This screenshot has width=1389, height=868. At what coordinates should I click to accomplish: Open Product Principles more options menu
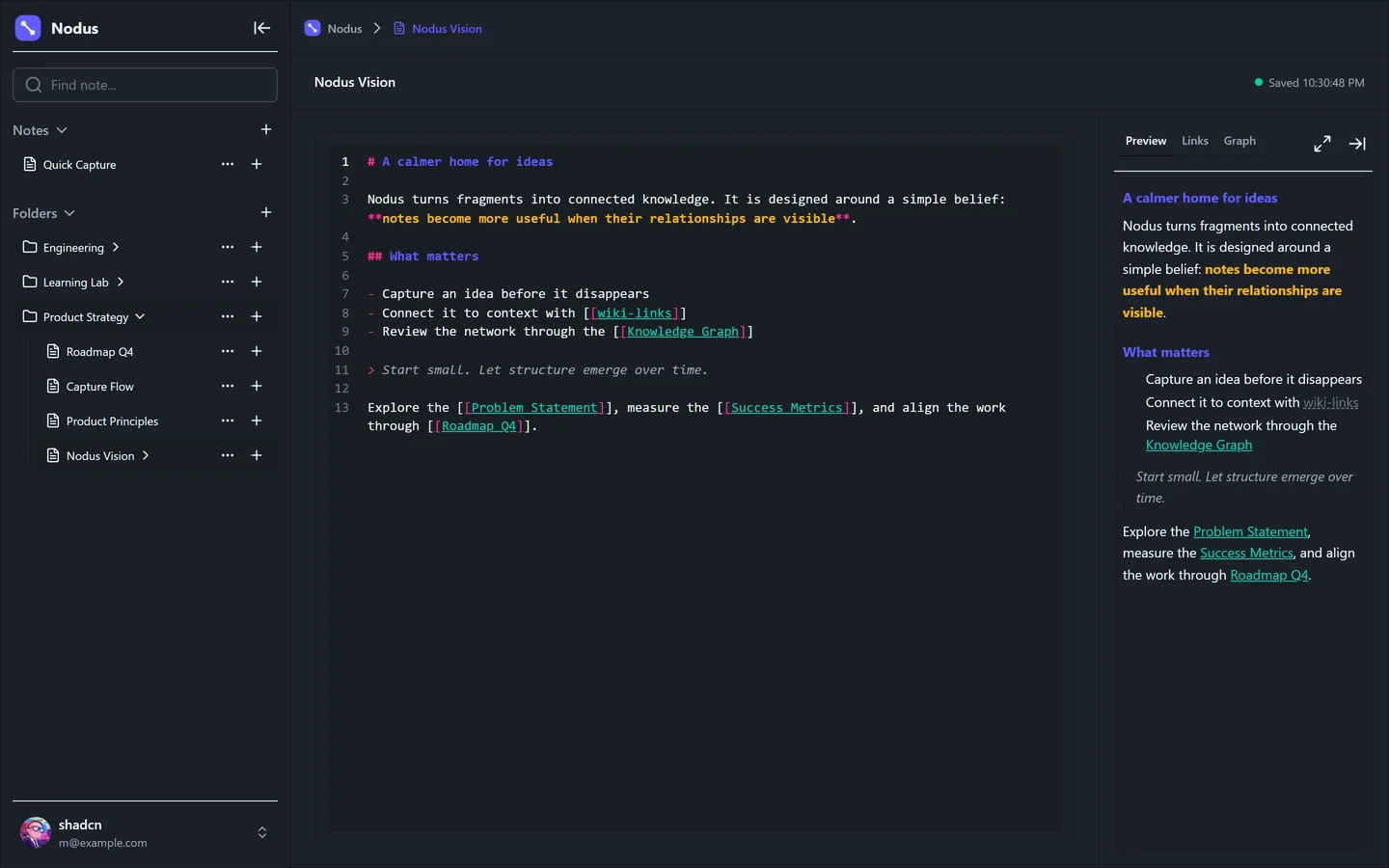(x=228, y=420)
